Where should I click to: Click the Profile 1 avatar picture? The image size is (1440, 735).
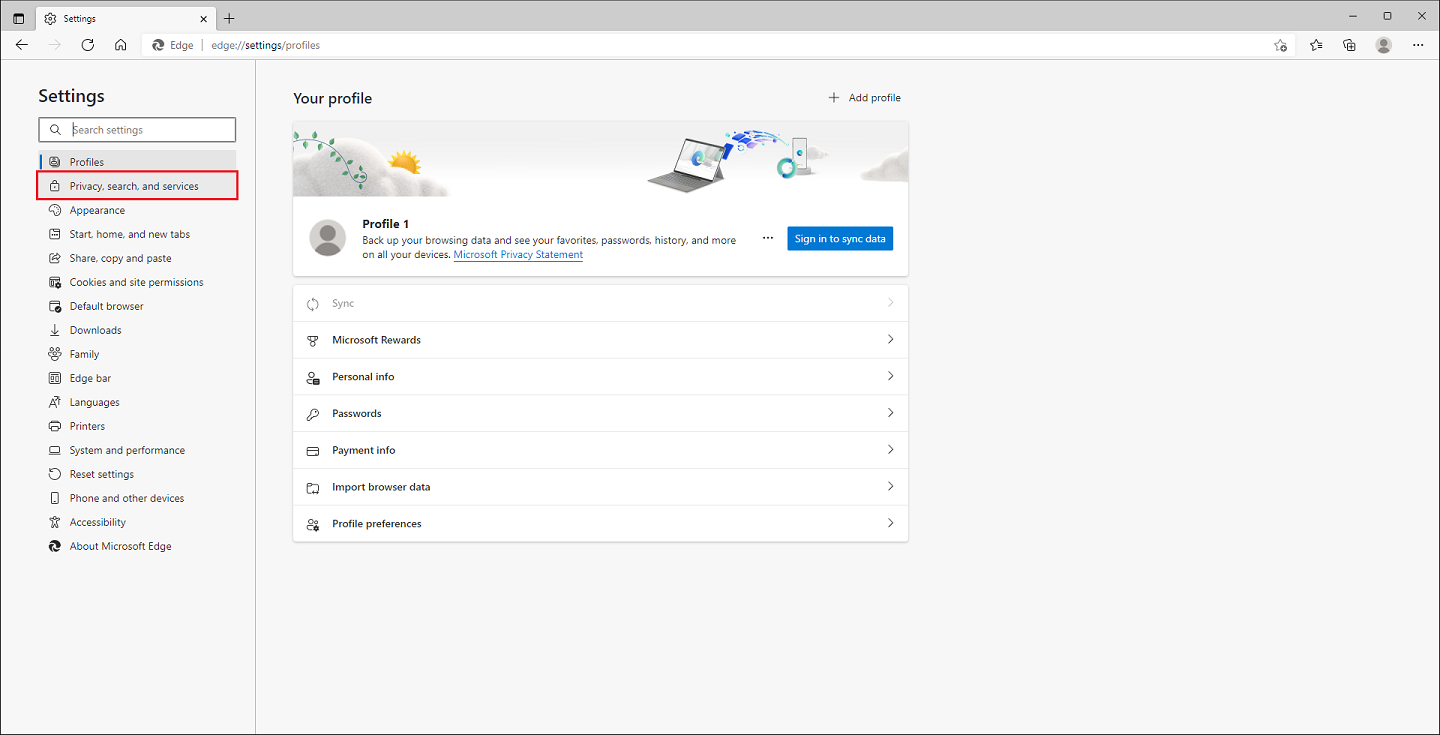[x=328, y=238]
